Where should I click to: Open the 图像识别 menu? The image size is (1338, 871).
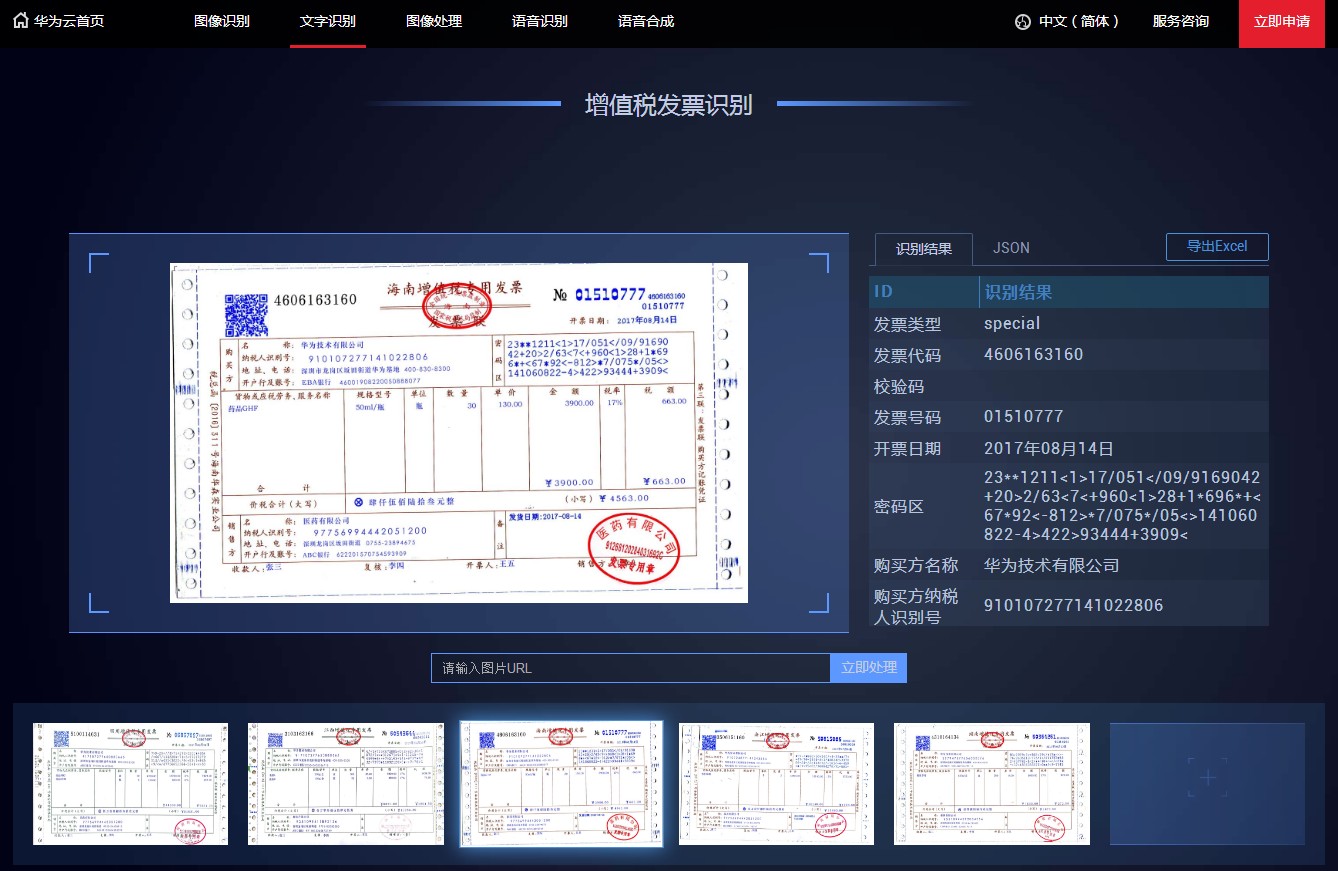click(222, 21)
